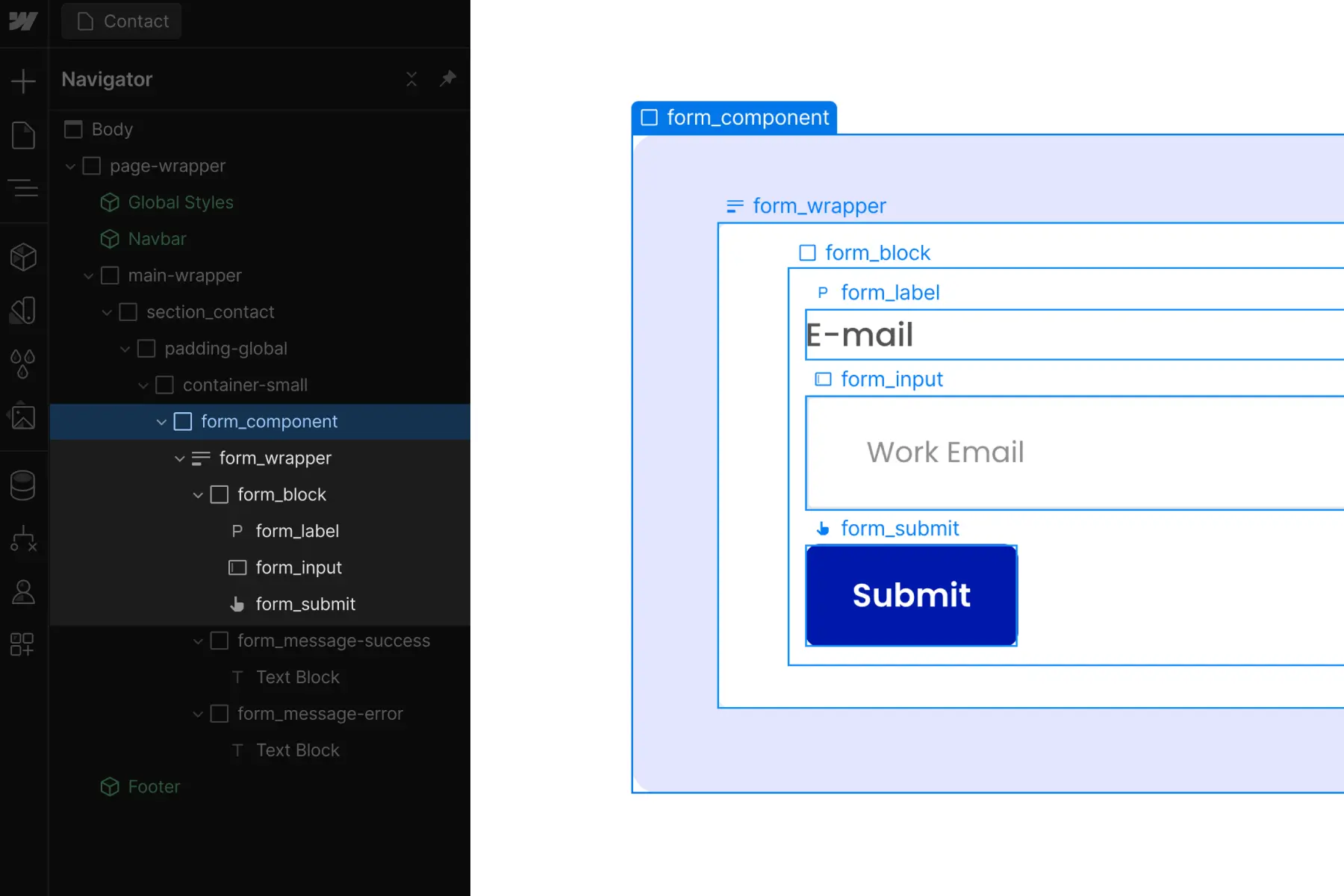Click the form_submit pointer icon in Navigator
Image resolution: width=1344 pixels, height=896 pixels.
click(237, 604)
